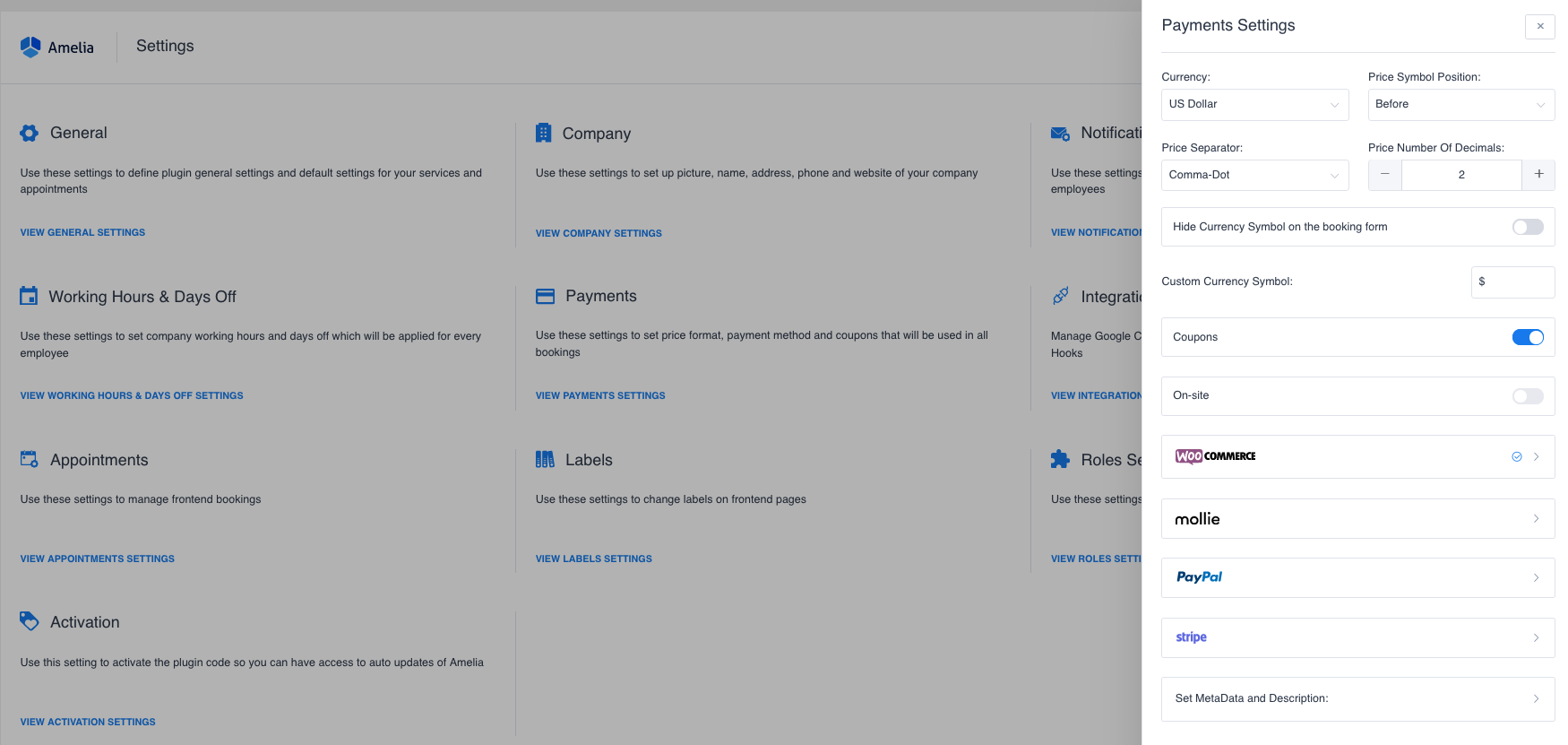Expand the PayPal settings chevron

click(x=1536, y=578)
